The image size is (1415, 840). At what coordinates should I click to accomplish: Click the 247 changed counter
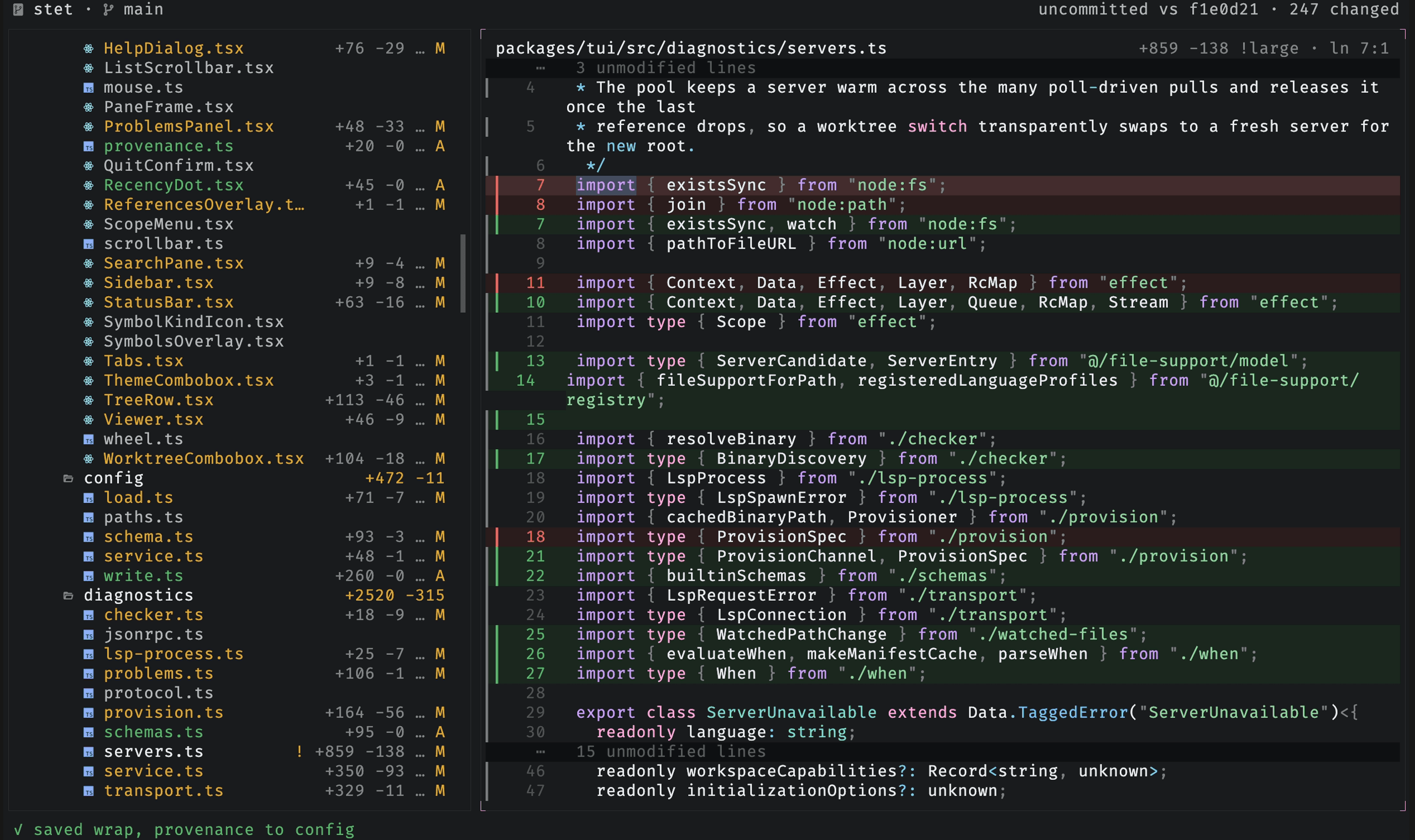point(1344,9)
